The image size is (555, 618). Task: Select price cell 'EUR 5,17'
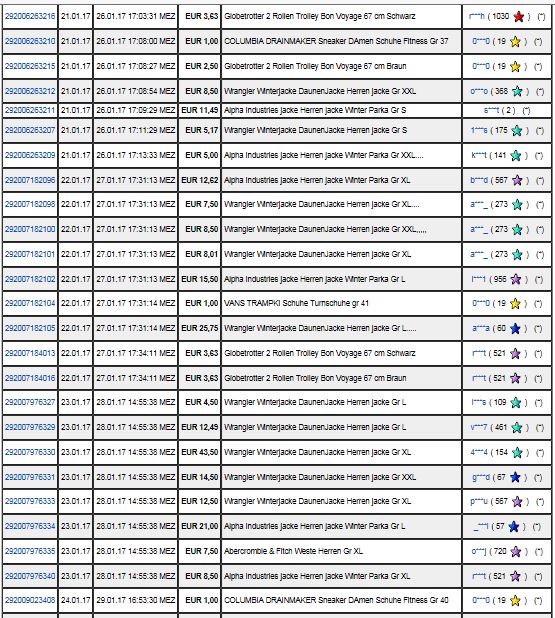click(x=199, y=130)
